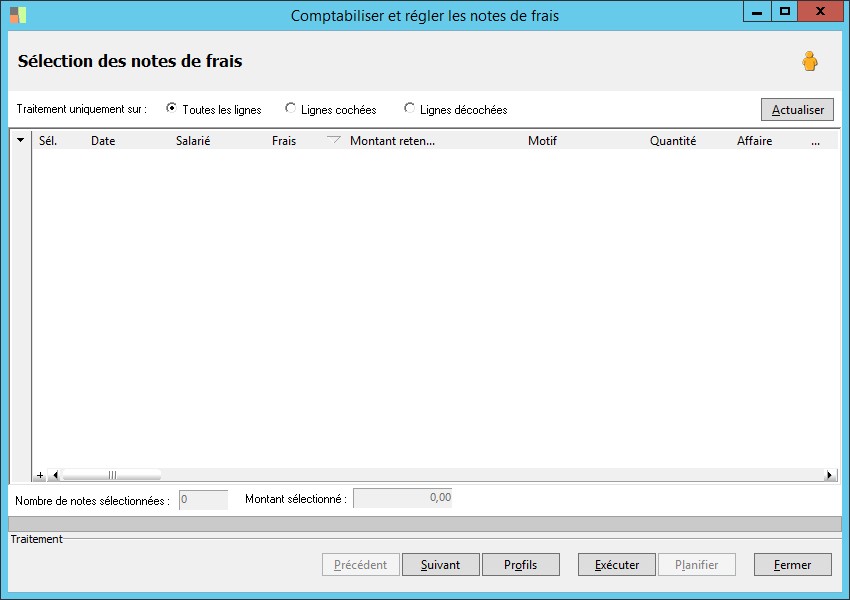Click the application icon in title bar
This screenshot has height=600, width=850.
(18, 15)
